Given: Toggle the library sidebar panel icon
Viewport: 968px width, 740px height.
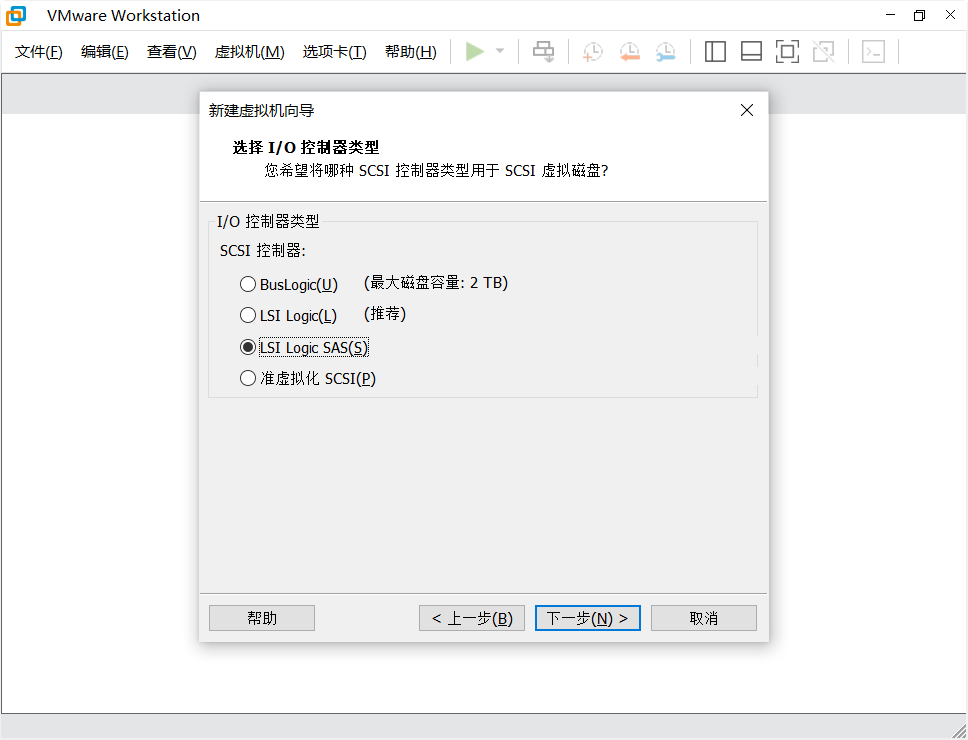Looking at the screenshot, I should (x=715, y=51).
